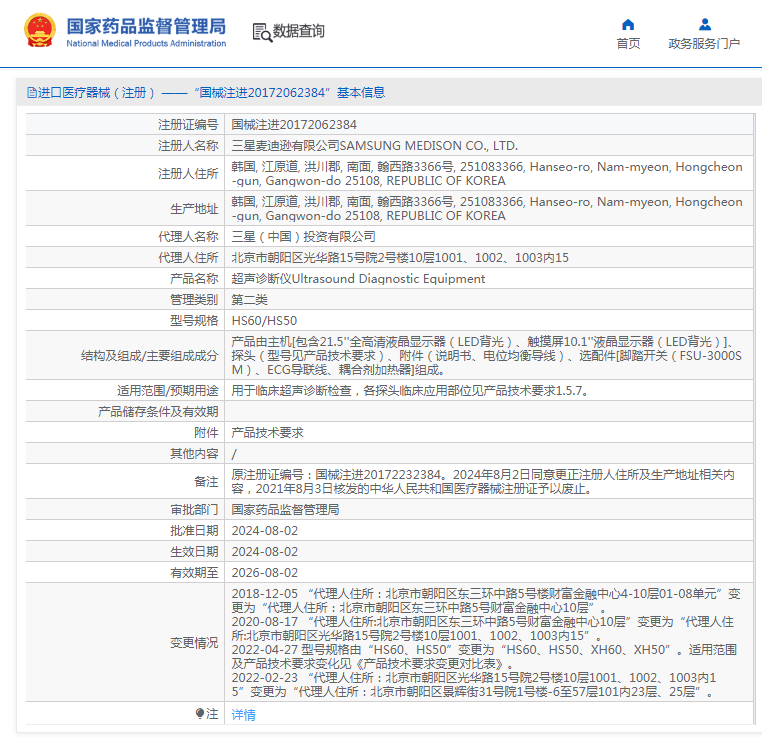Viewport: 762px width, 737px height.
Task: Click the 产品技术要求 attachment value
Action: [x=267, y=433]
